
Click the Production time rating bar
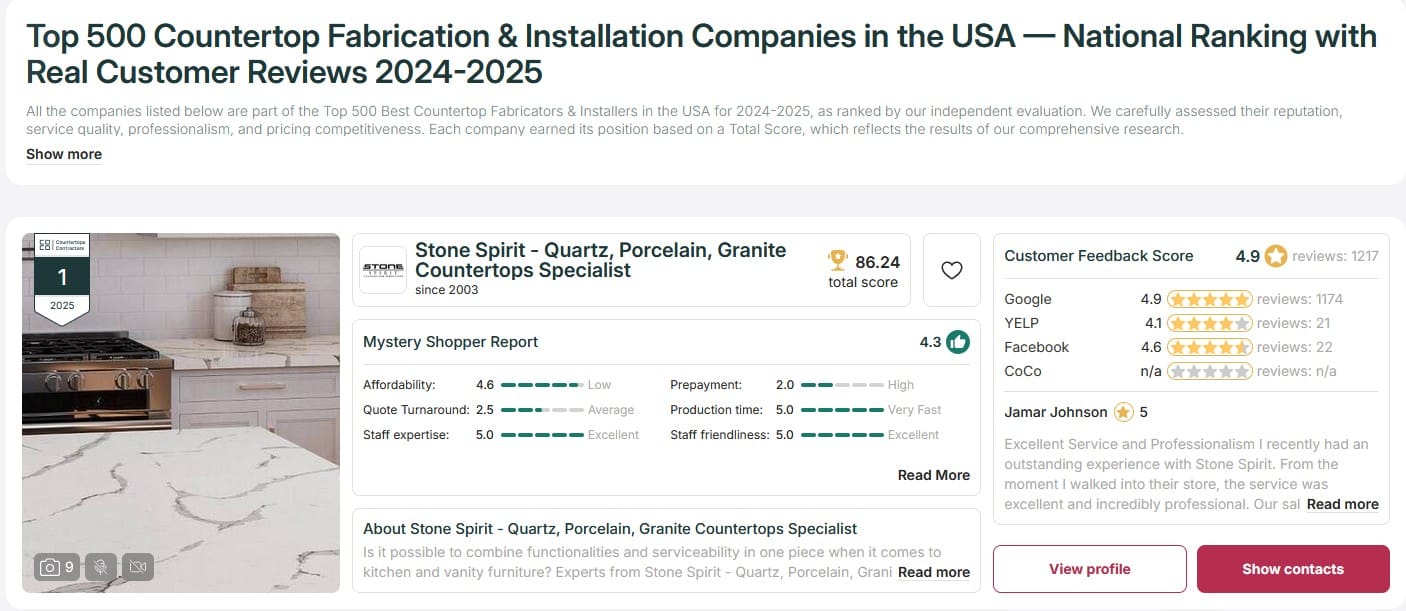tap(843, 410)
